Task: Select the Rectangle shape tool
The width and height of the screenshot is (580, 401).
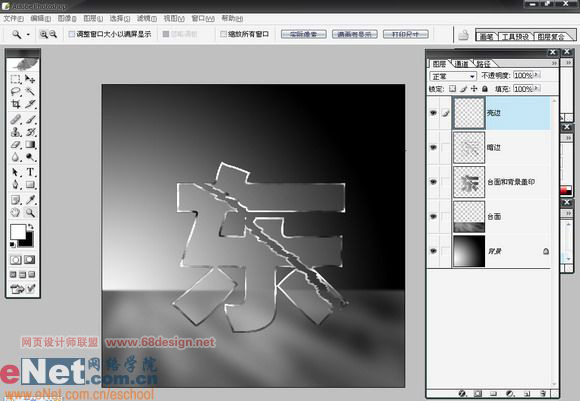Action: pos(30,184)
